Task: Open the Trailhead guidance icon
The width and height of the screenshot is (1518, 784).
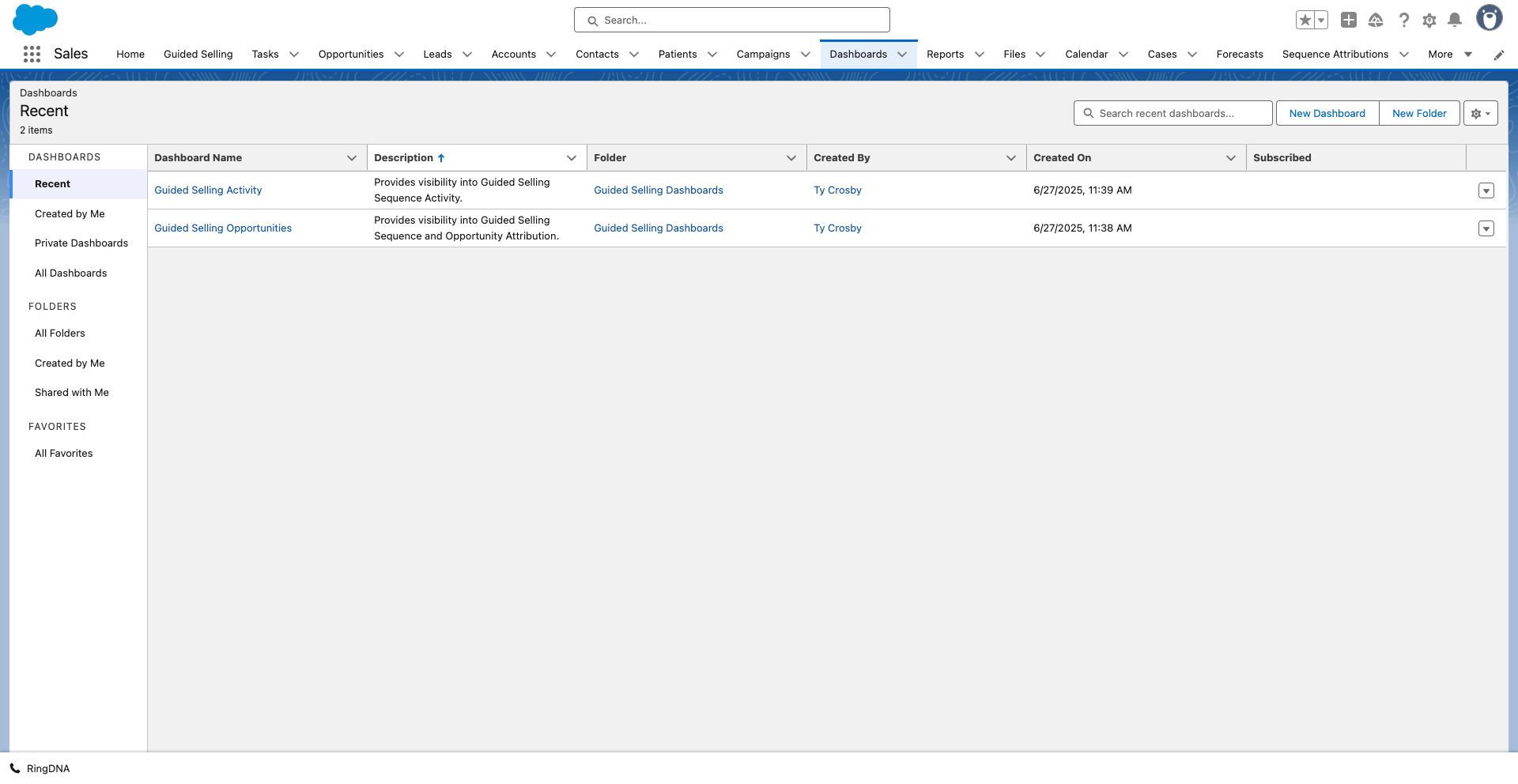Action: (1376, 21)
